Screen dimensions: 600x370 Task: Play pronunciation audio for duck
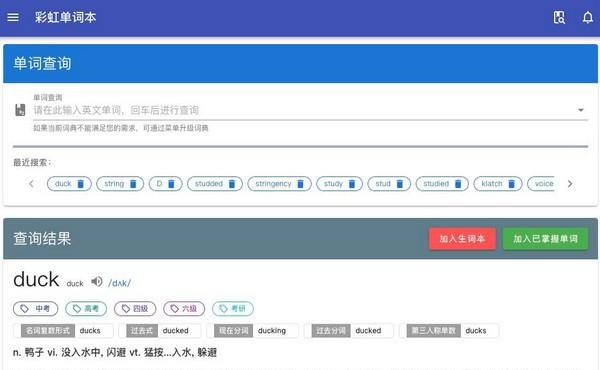pos(97,282)
